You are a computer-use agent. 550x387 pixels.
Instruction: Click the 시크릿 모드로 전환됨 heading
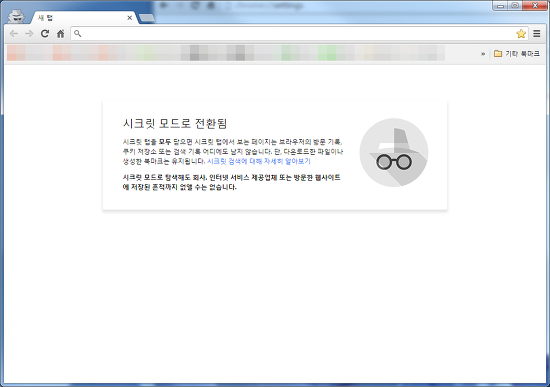[x=175, y=124]
